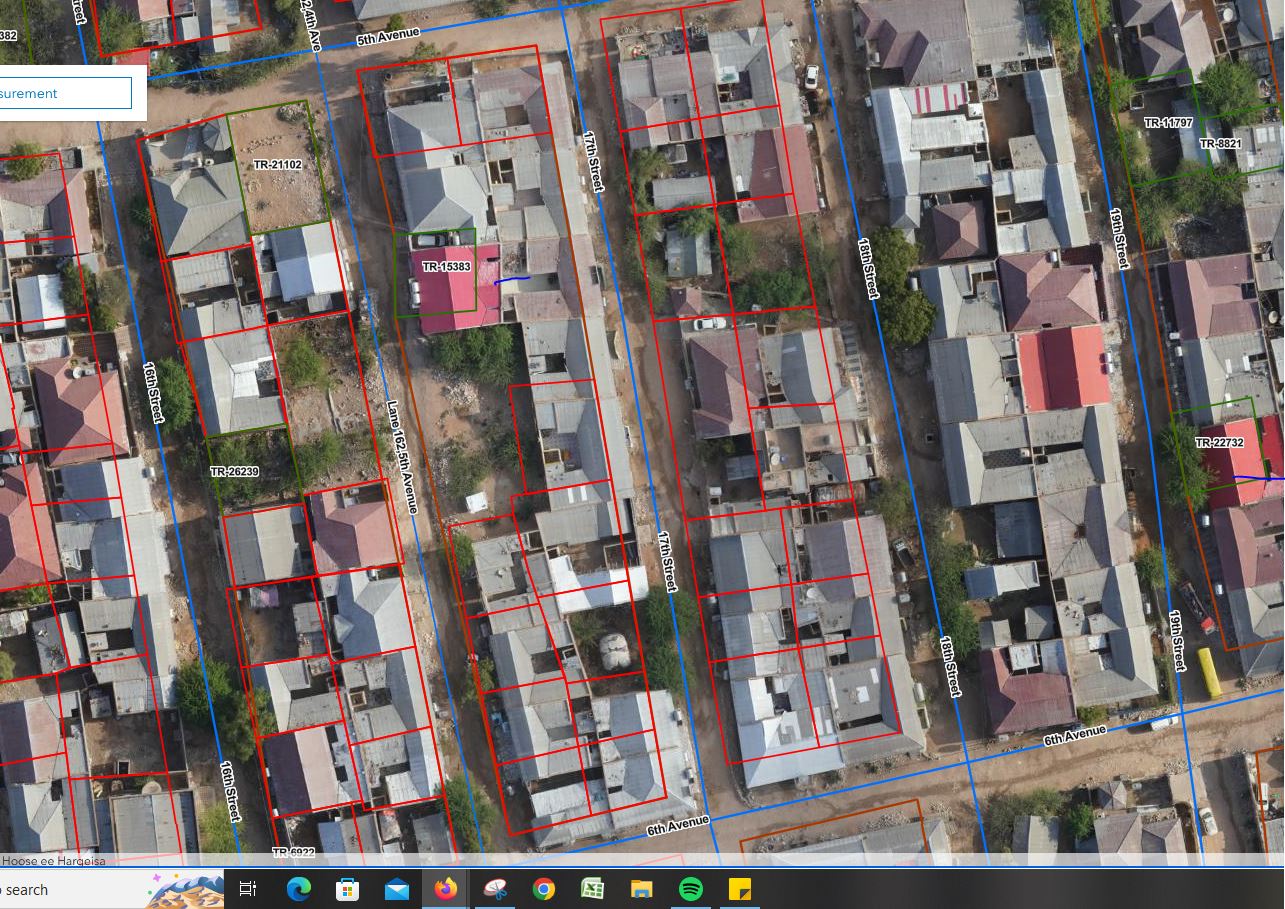Open the Snipping Tool taskbar icon
This screenshot has height=909, width=1285.
pos(495,888)
